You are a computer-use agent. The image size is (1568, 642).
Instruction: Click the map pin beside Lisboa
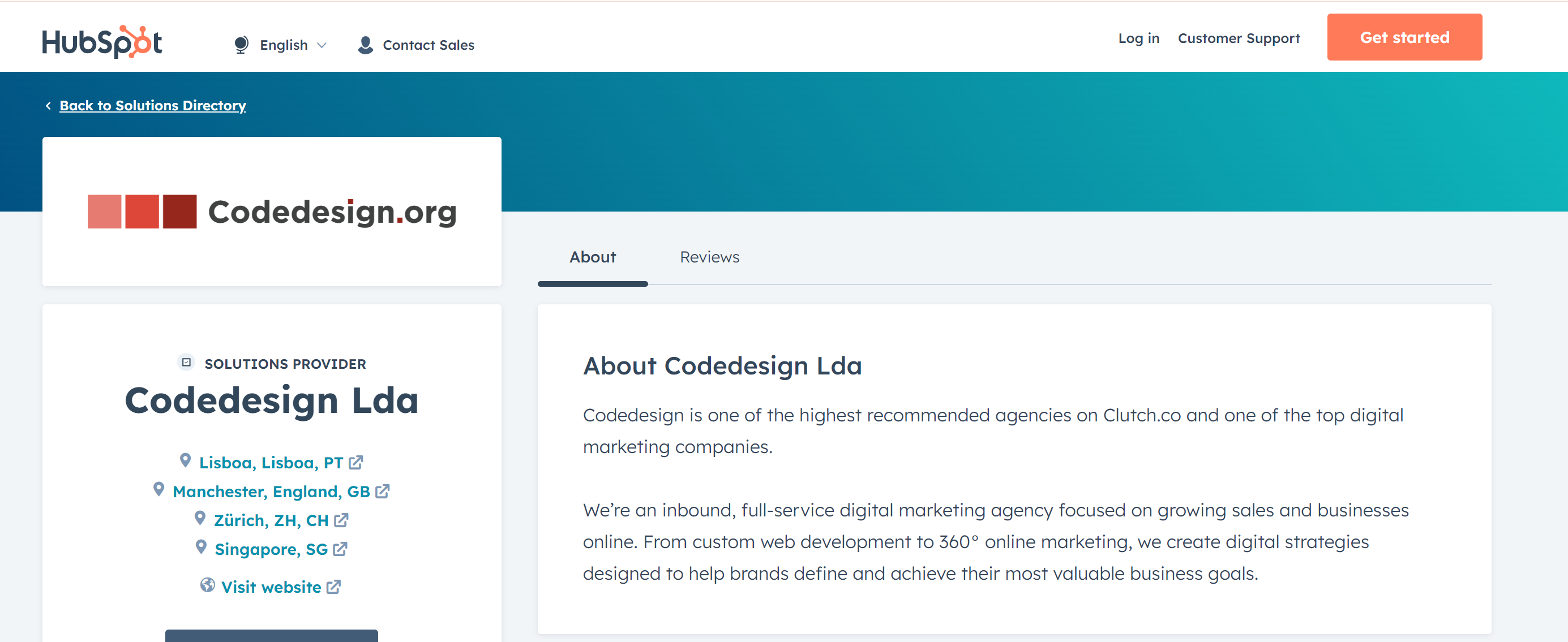(186, 461)
